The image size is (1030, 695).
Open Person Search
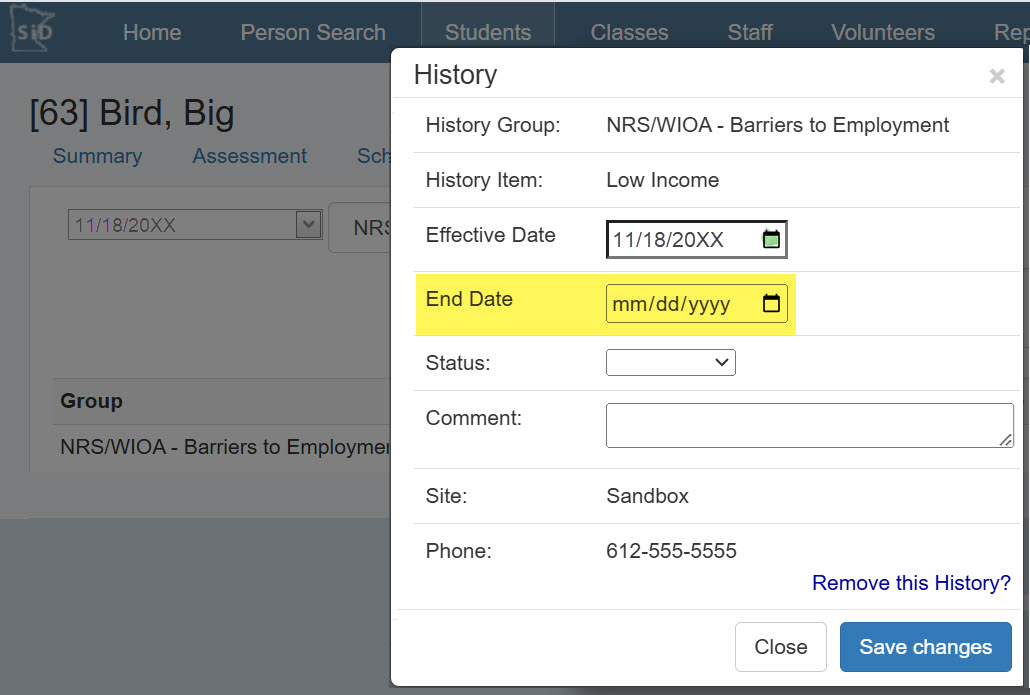coord(312,32)
